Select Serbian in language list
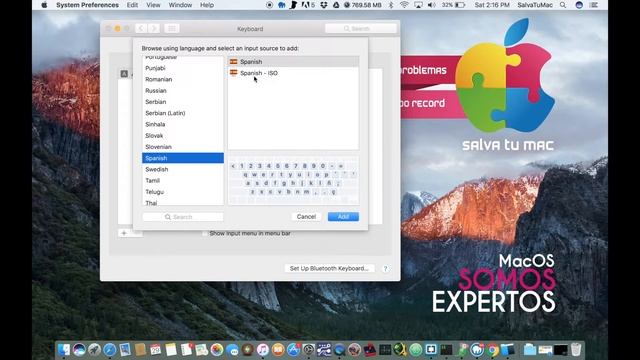The height and width of the screenshot is (360, 640). point(183,102)
